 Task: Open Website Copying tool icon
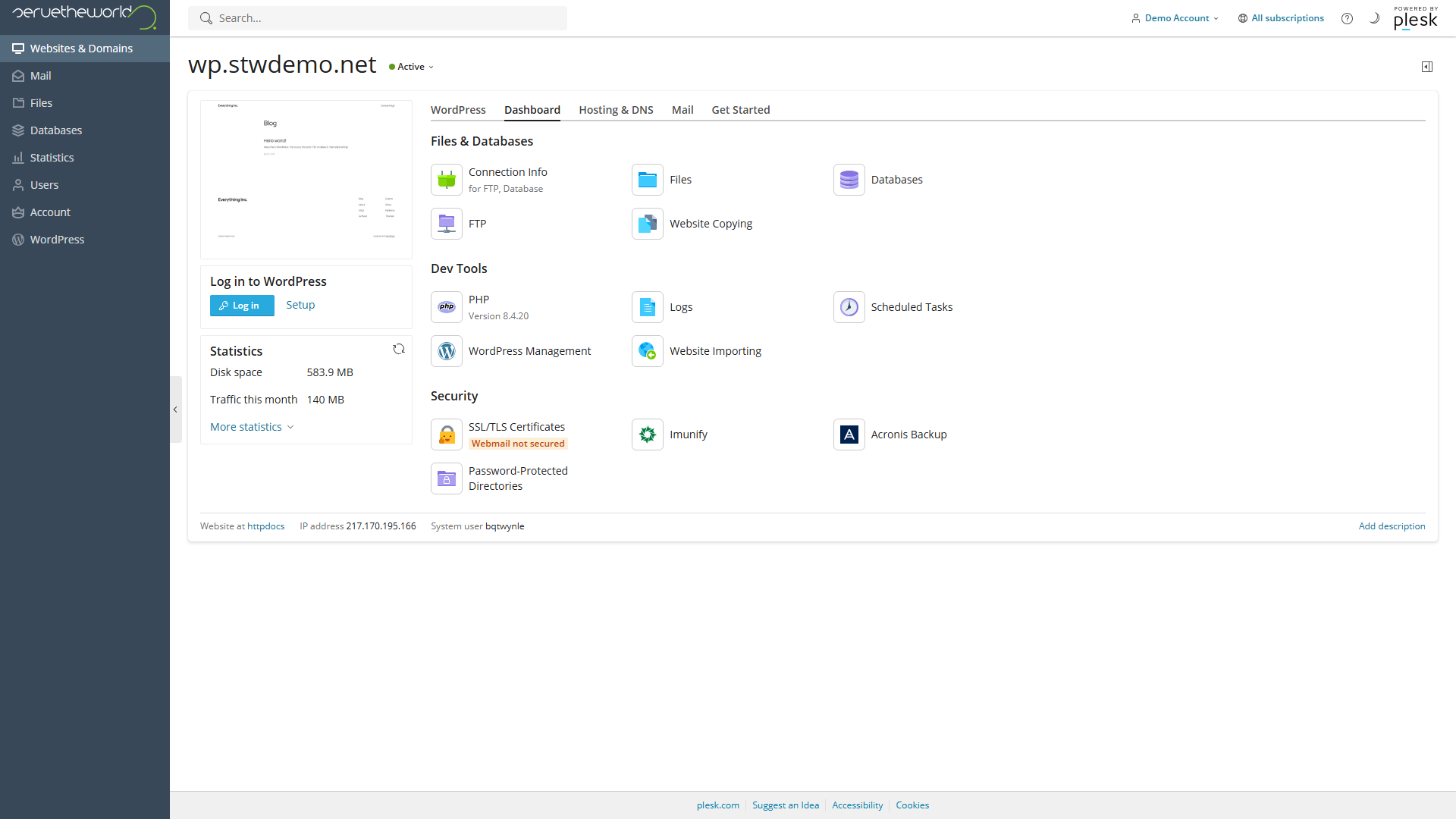tap(648, 224)
